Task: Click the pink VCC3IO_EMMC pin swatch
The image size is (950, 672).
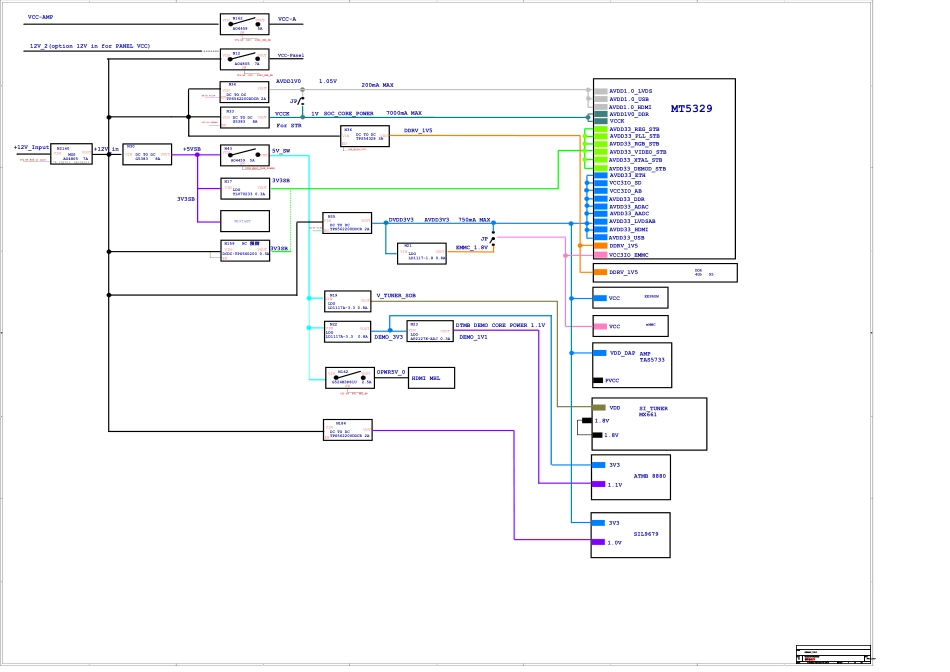Action: pyautogui.click(x=601, y=255)
